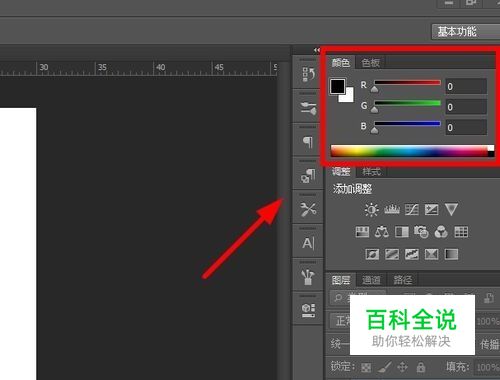
Task: Add a Threshold adjustment
Action: (412, 255)
